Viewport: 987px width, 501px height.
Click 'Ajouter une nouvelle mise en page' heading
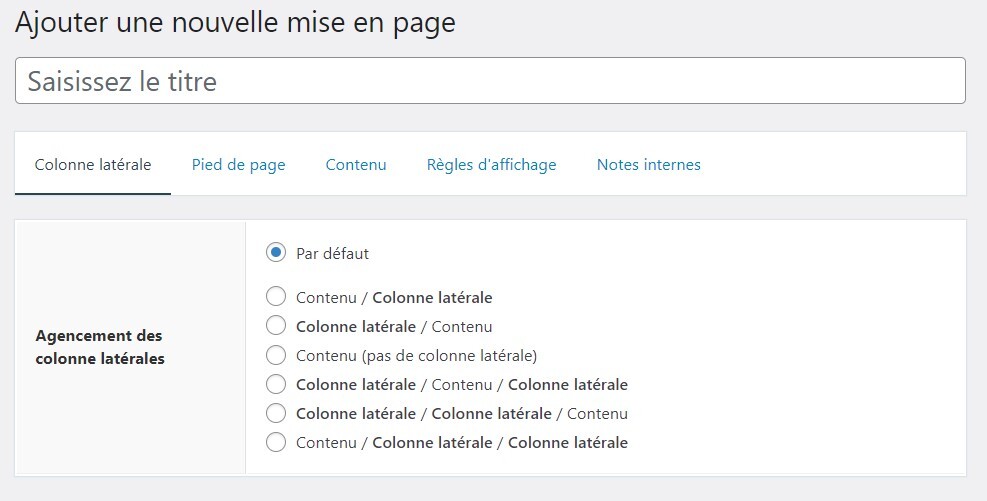click(x=235, y=23)
